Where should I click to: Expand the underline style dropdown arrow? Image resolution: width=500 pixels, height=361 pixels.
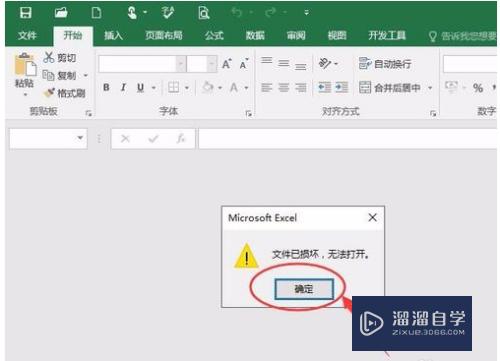pyautogui.click(x=153, y=88)
